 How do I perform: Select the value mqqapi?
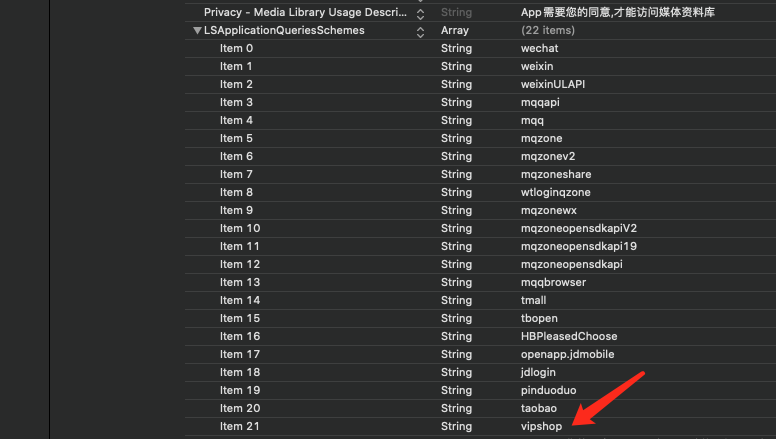tap(540, 102)
